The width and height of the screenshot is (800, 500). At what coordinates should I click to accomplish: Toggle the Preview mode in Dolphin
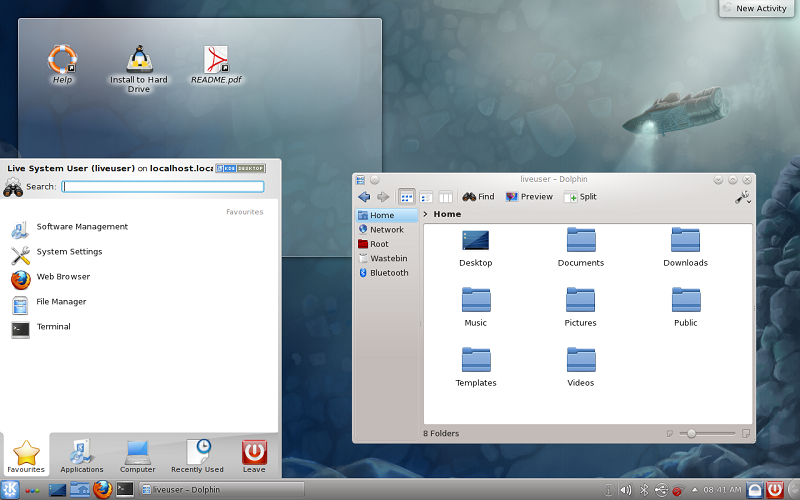(529, 197)
